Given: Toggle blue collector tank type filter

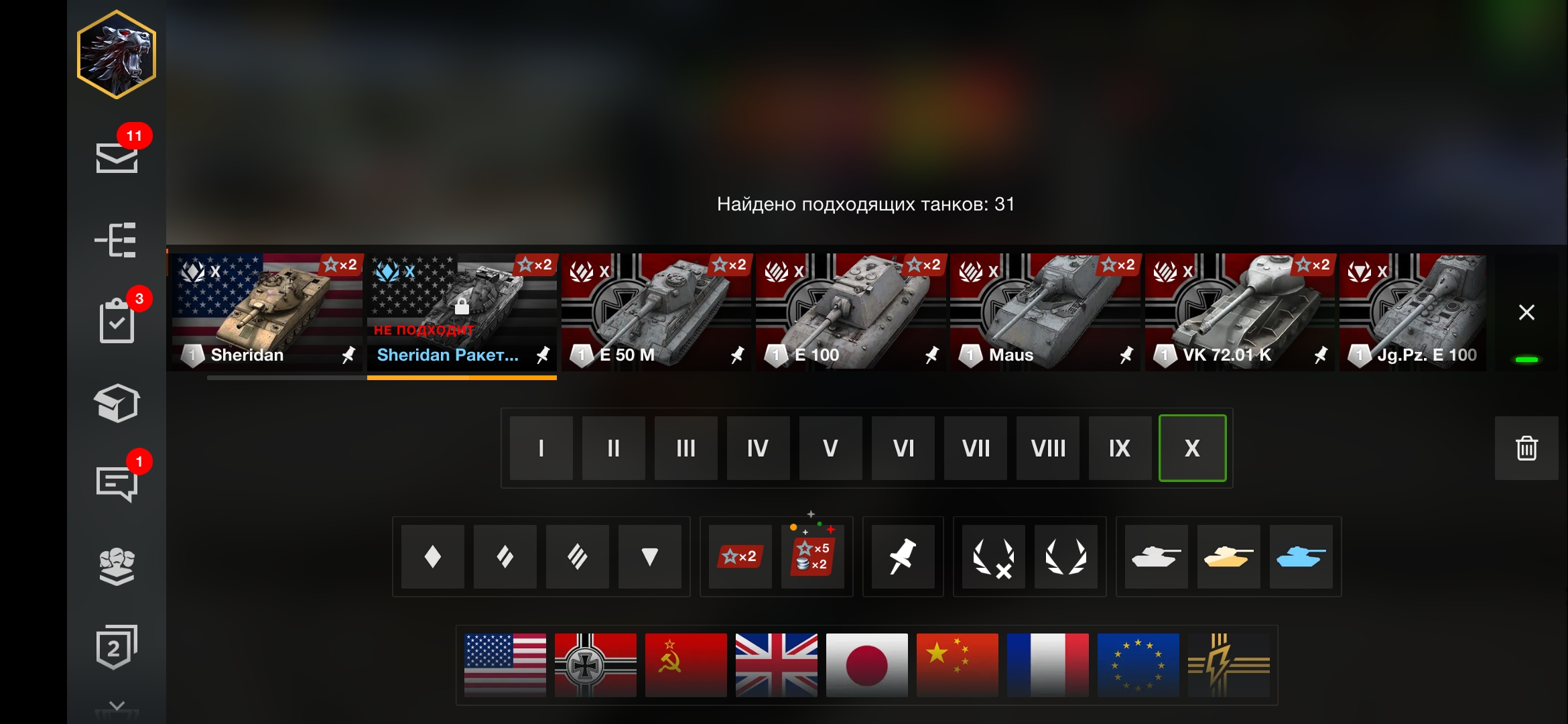Looking at the screenshot, I should point(1301,556).
